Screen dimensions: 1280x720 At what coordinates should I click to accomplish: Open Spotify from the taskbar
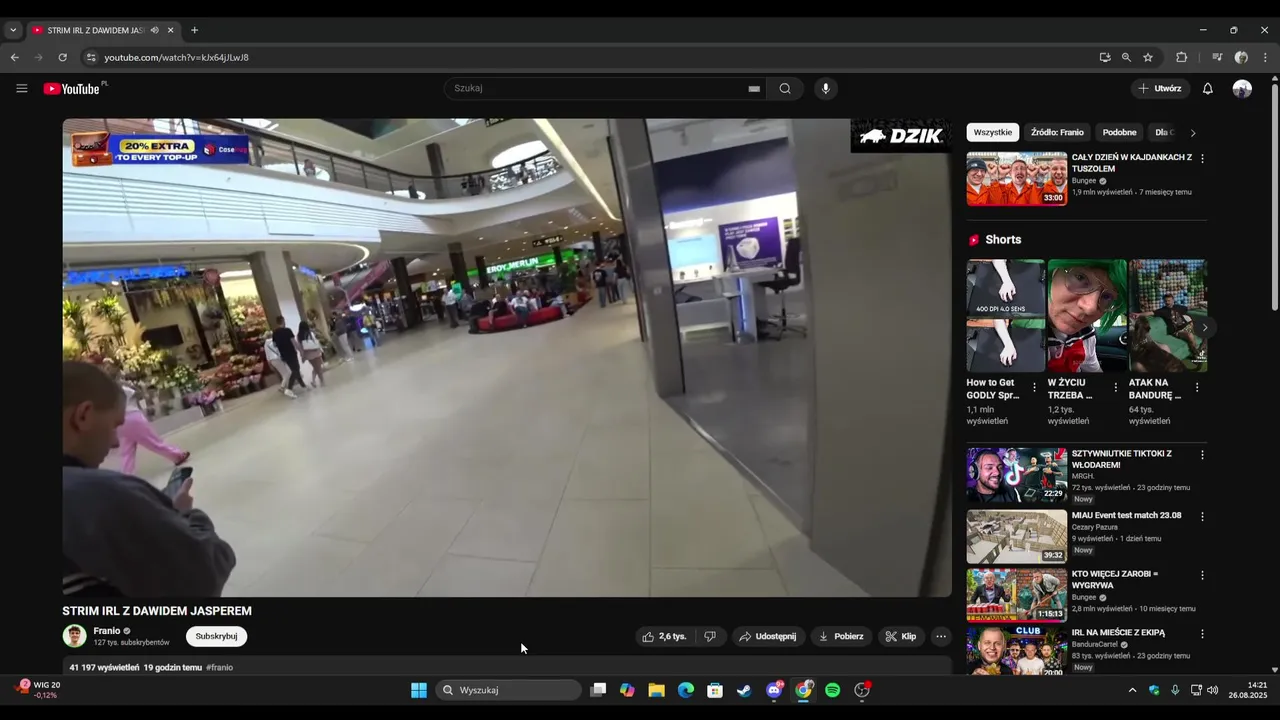(833, 690)
